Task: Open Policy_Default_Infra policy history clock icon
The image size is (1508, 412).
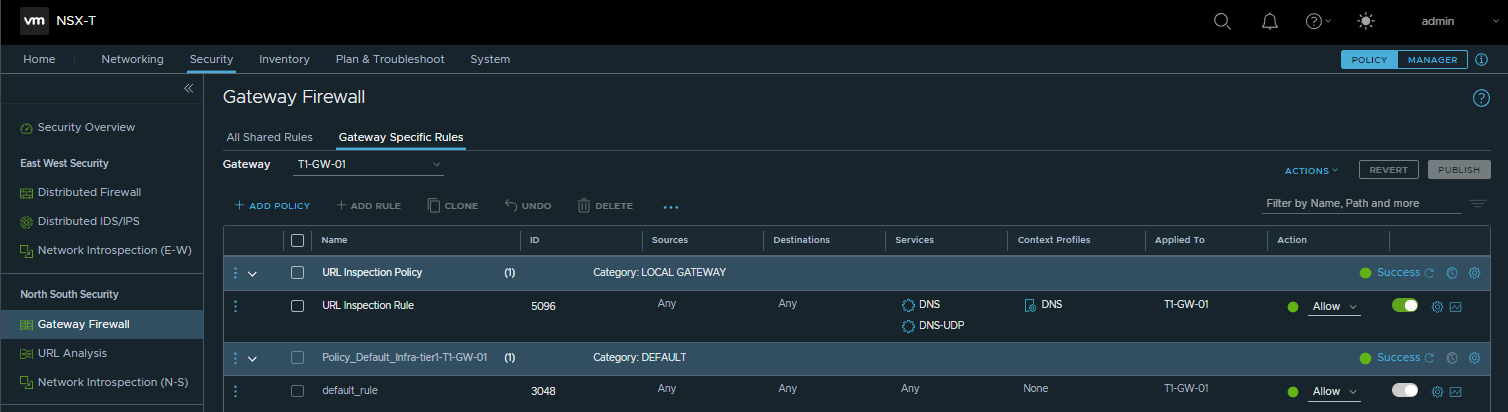Action: point(1452,358)
